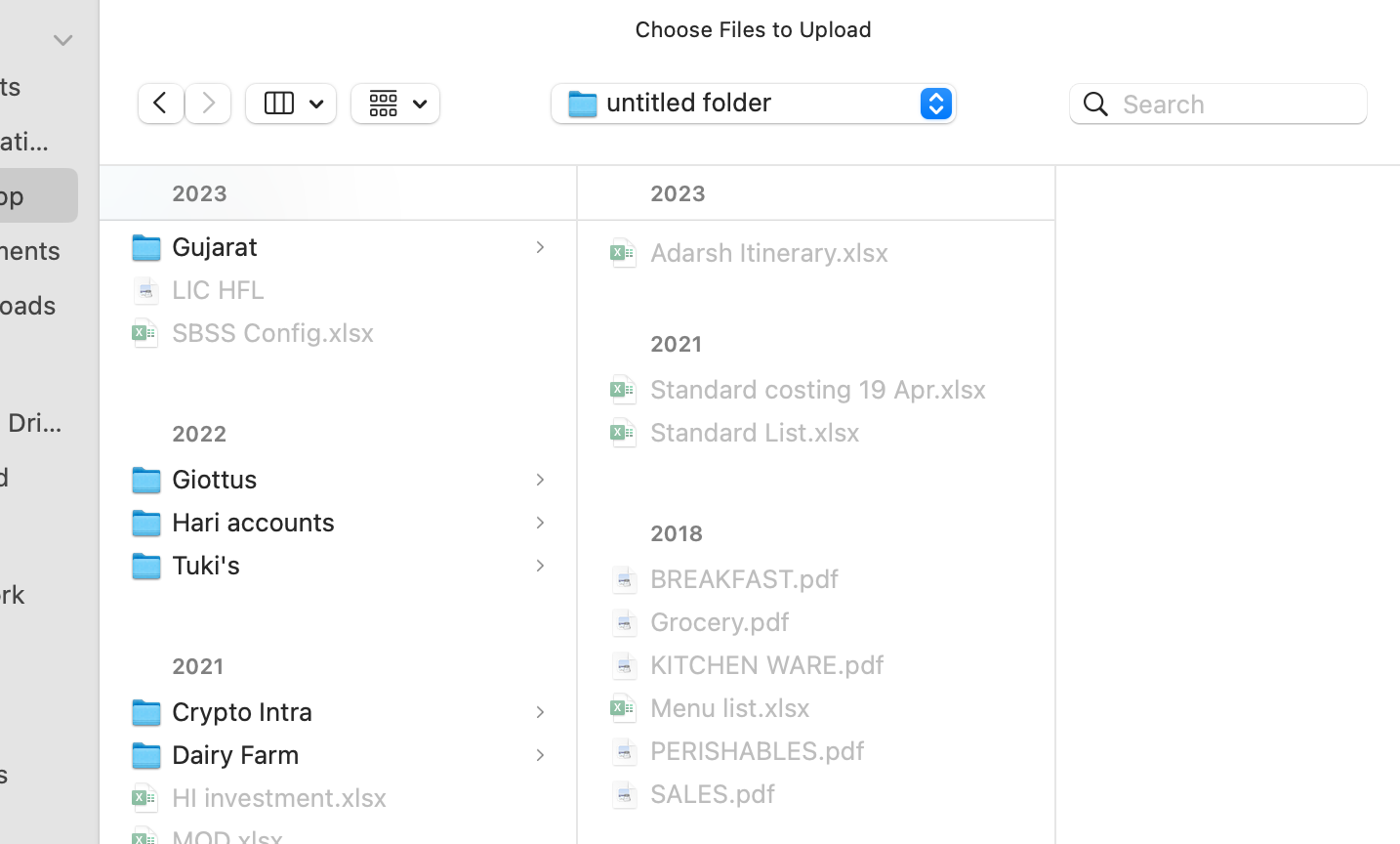
Task: Open the untitled folder location popup
Action: (x=753, y=104)
